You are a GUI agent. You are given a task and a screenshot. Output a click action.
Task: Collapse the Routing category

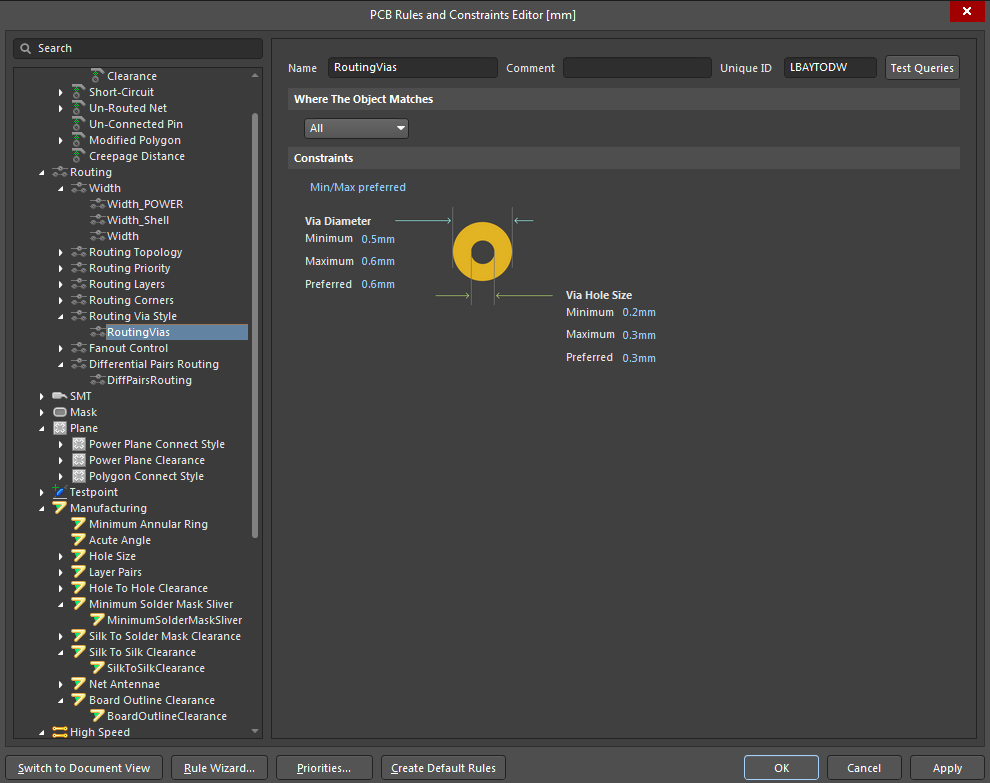41,172
